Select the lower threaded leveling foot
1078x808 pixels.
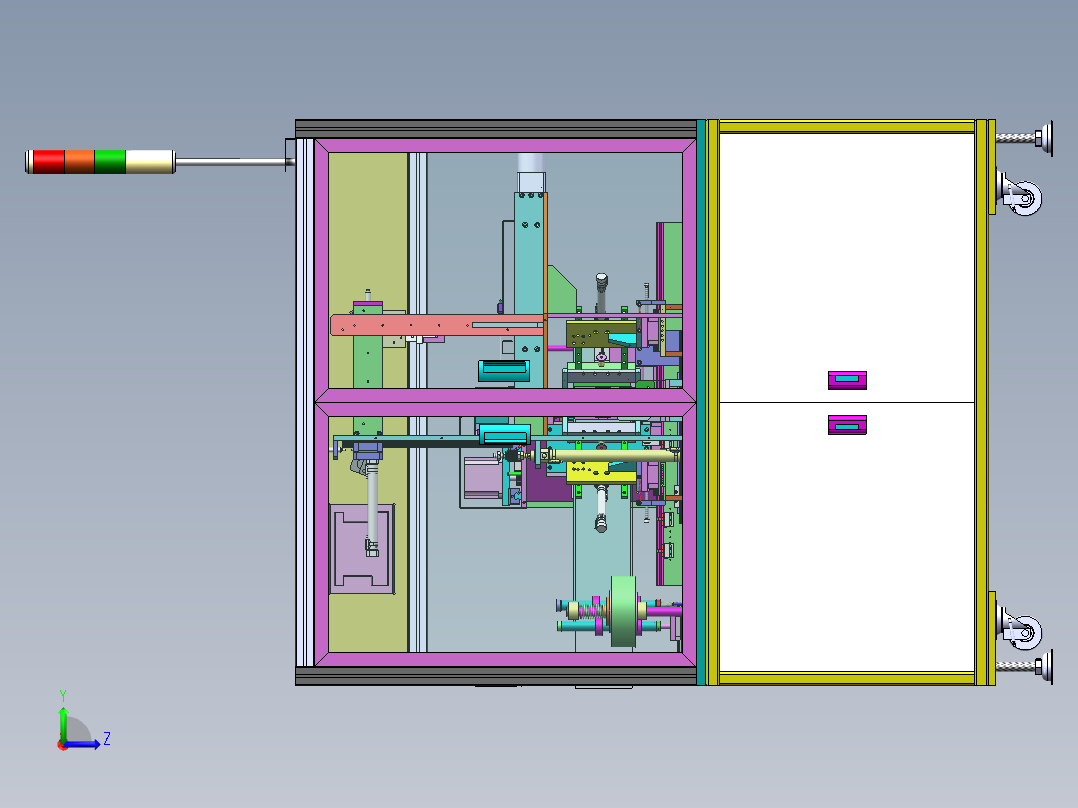1025,666
